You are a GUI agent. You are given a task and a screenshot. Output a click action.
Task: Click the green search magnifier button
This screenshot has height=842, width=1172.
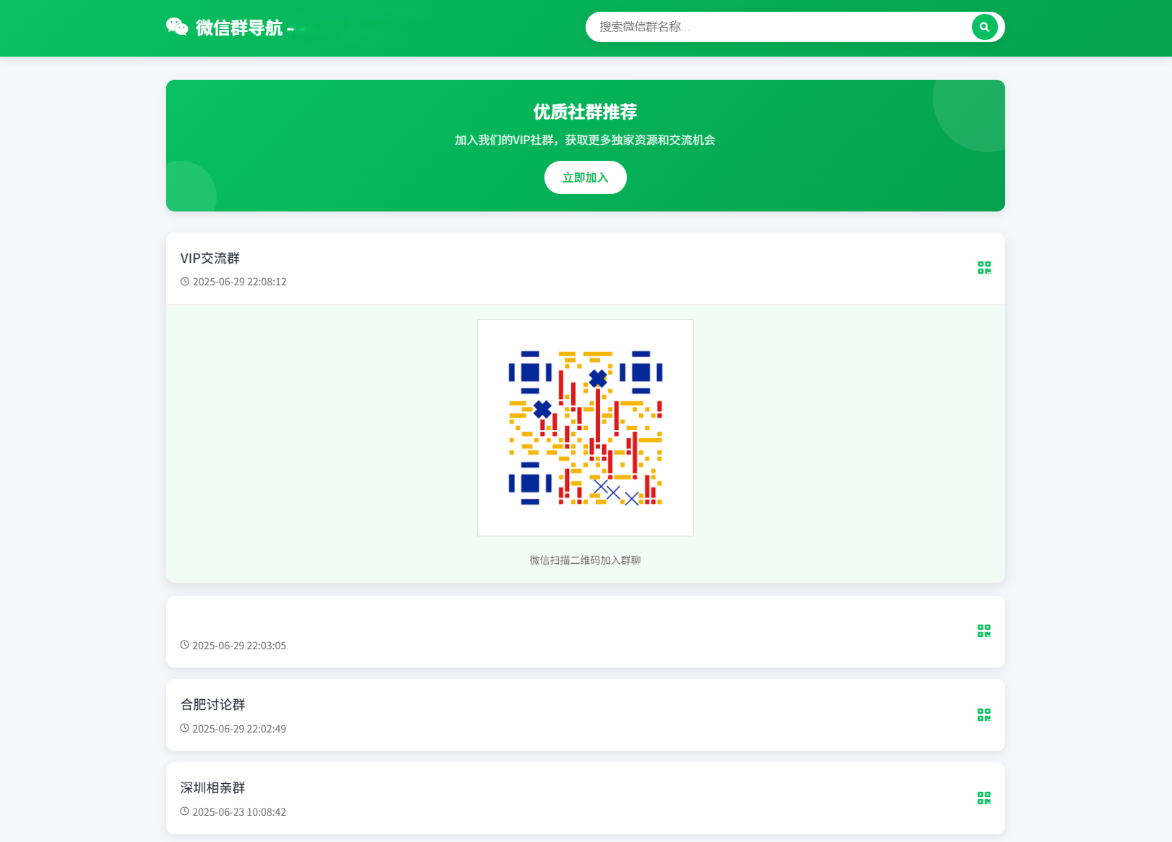click(984, 27)
